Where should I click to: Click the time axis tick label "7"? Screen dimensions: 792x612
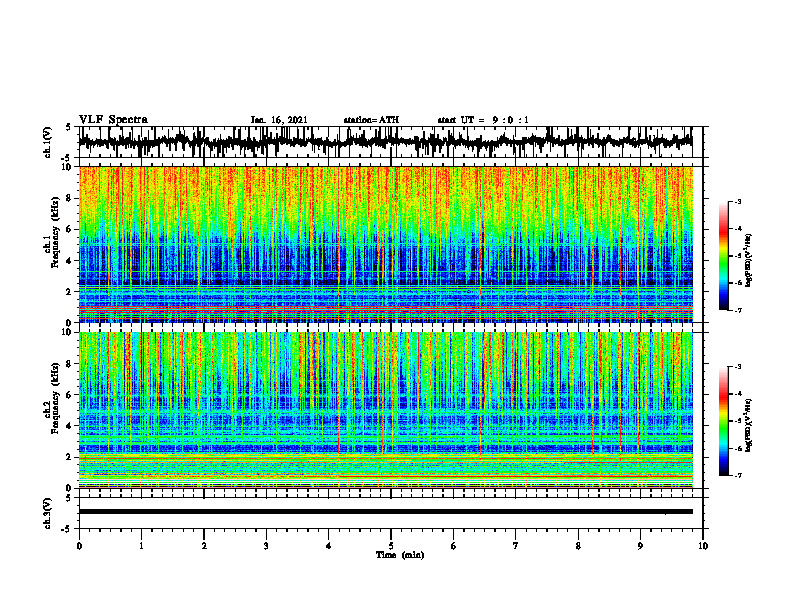click(516, 546)
